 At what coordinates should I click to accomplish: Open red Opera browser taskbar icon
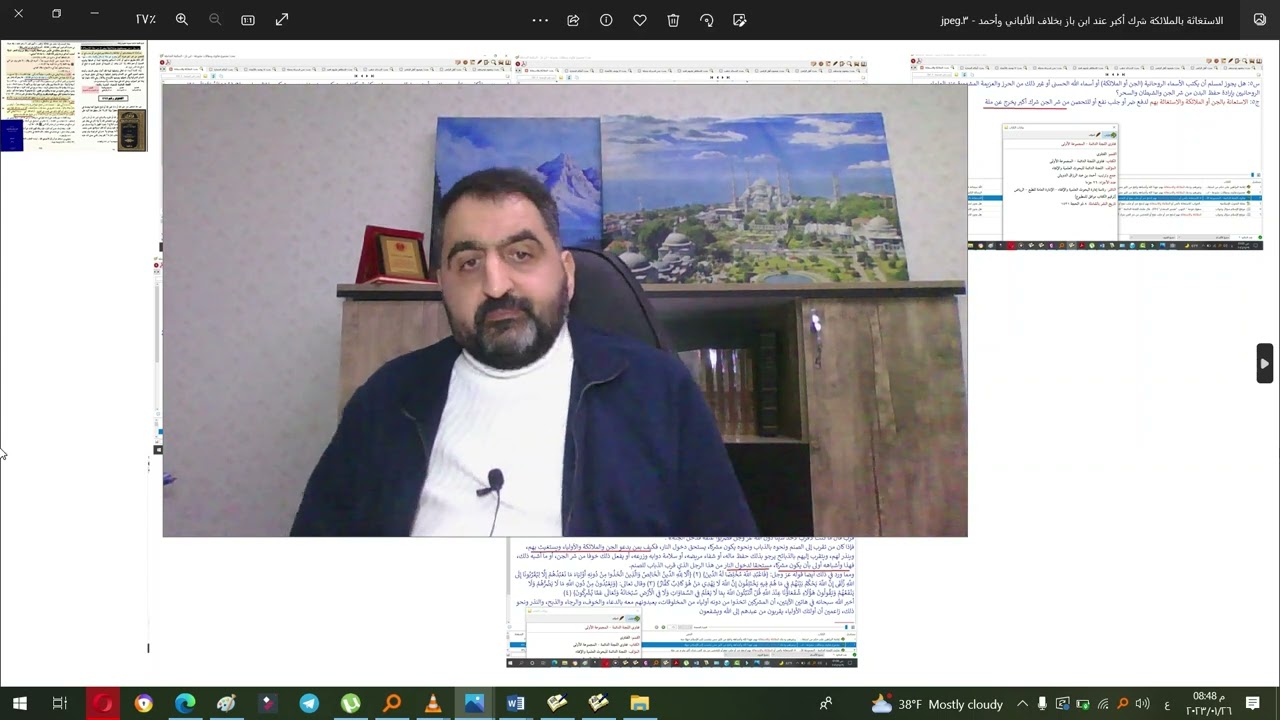click(x=102, y=704)
